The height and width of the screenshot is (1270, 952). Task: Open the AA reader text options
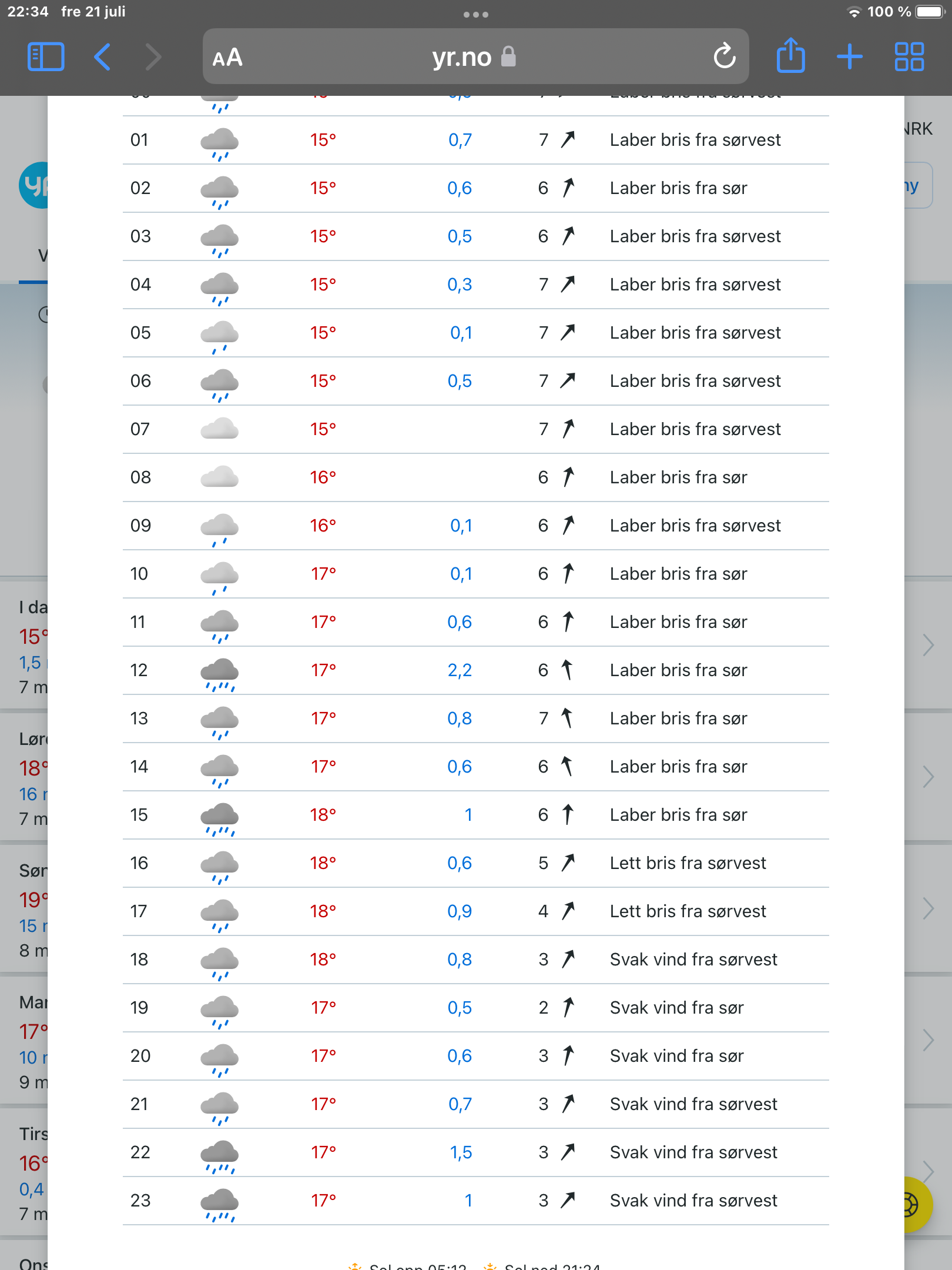point(227,58)
